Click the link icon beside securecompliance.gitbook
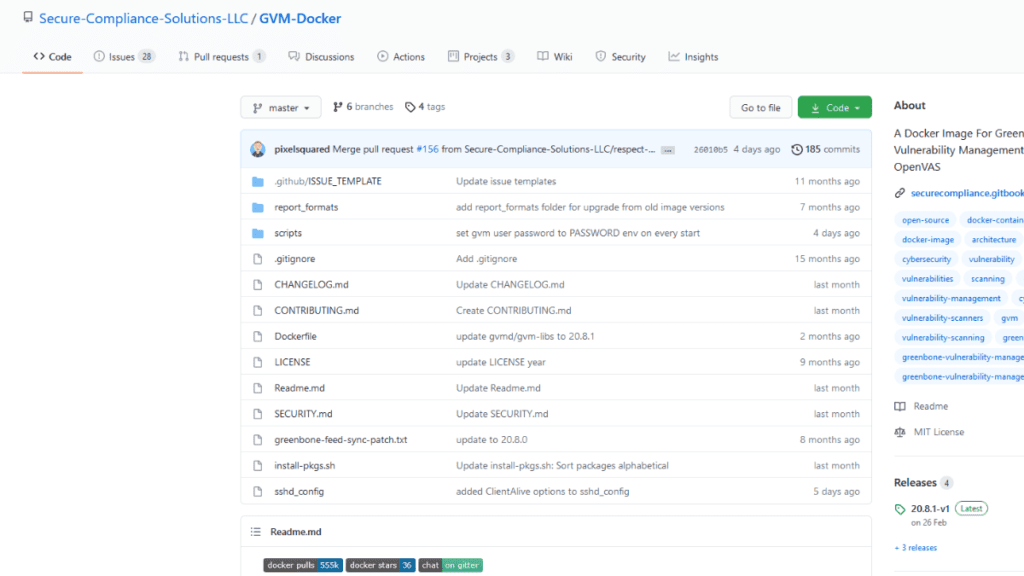 [x=900, y=193]
